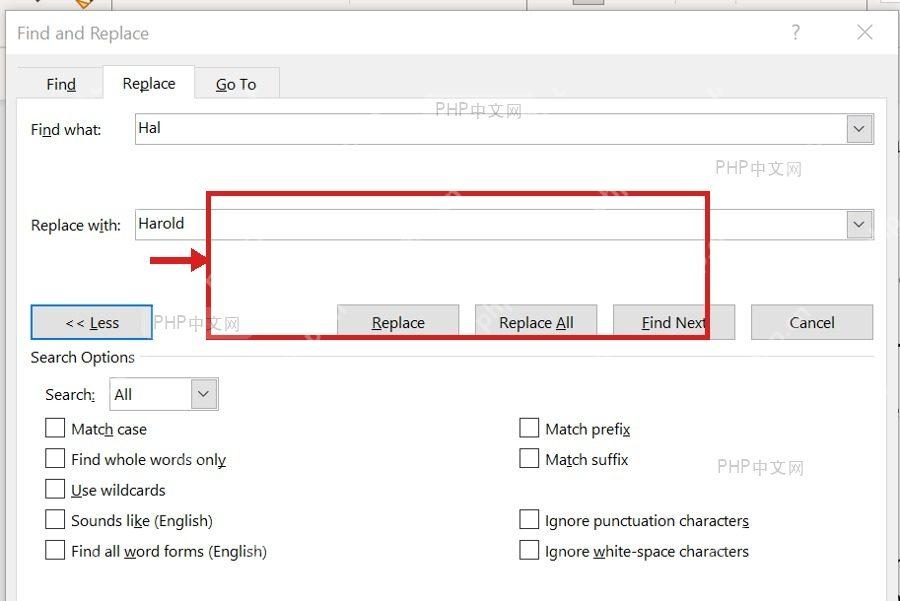Open the Go To tab
The height and width of the screenshot is (601, 900).
(x=236, y=84)
